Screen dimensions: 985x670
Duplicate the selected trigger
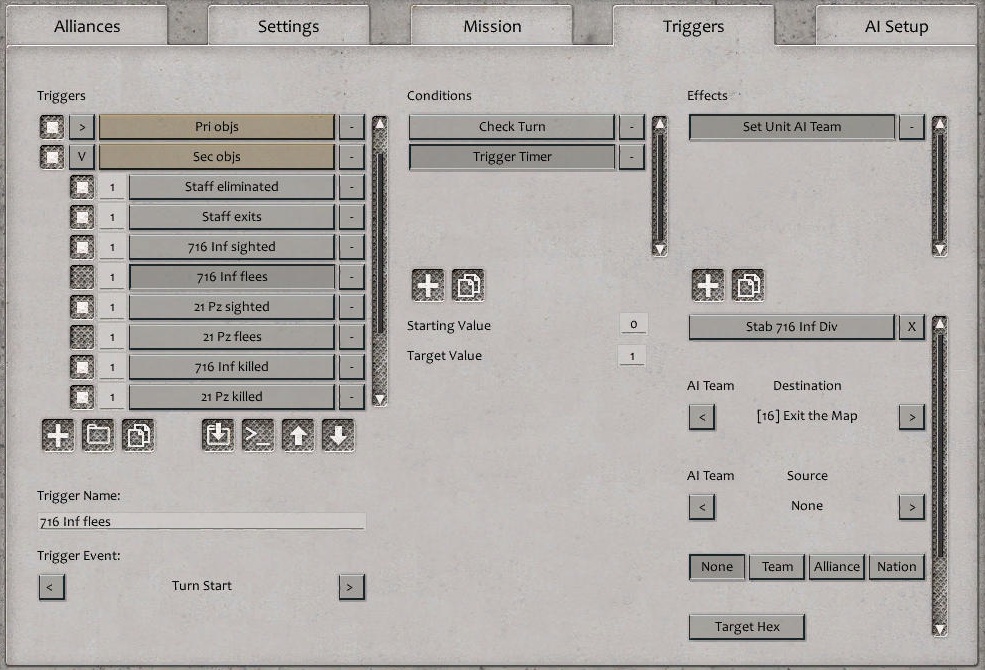[137, 435]
